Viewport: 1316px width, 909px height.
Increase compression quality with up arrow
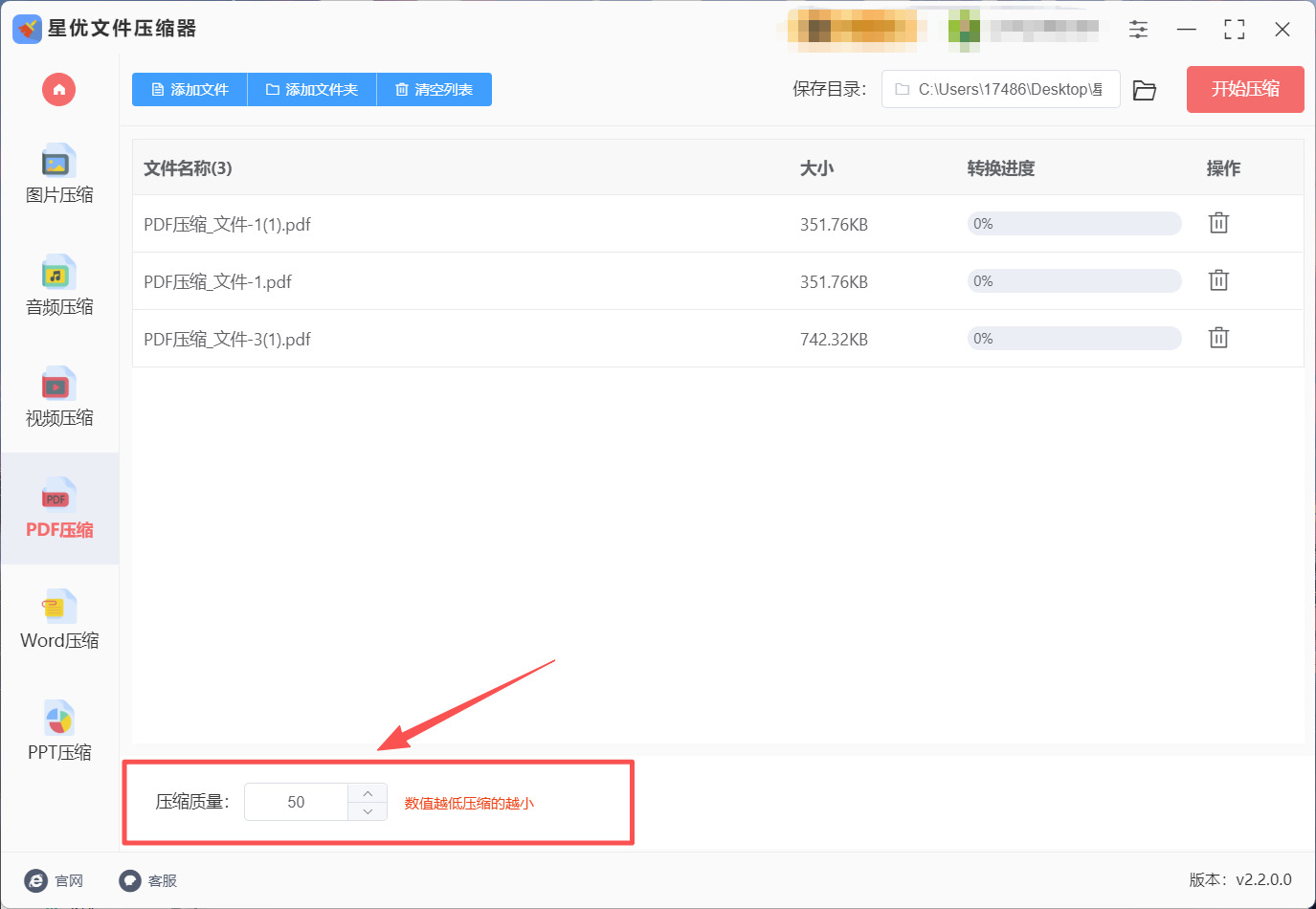[368, 793]
